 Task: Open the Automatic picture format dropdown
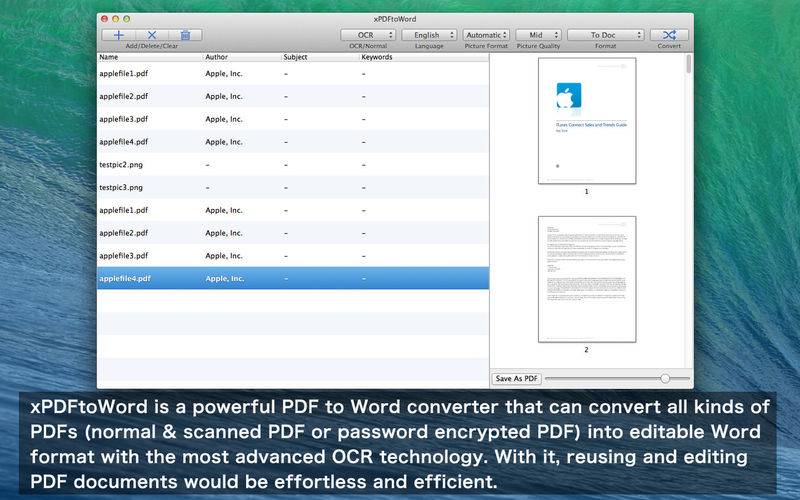[x=486, y=35]
